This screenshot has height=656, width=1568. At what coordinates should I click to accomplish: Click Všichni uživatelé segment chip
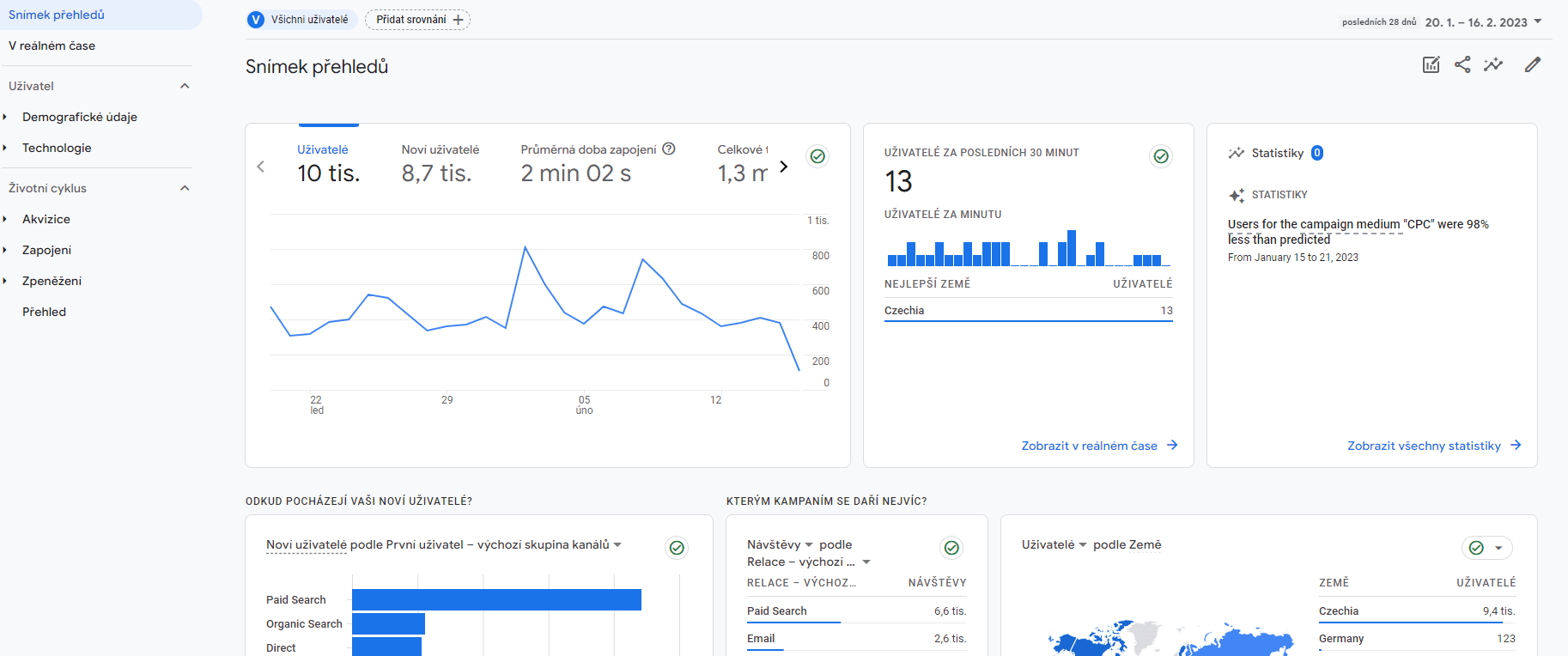pyautogui.click(x=301, y=20)
